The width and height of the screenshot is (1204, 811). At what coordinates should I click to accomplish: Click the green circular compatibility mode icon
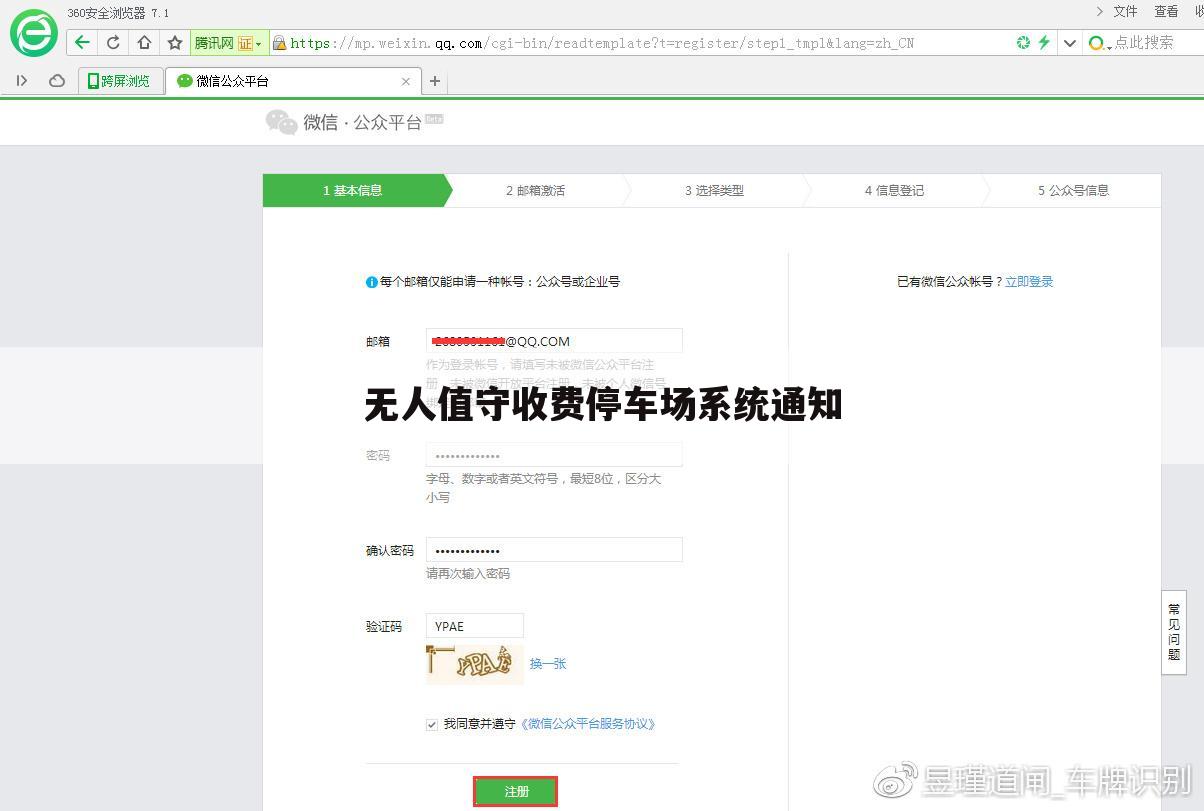click(x=1023, y=43)
